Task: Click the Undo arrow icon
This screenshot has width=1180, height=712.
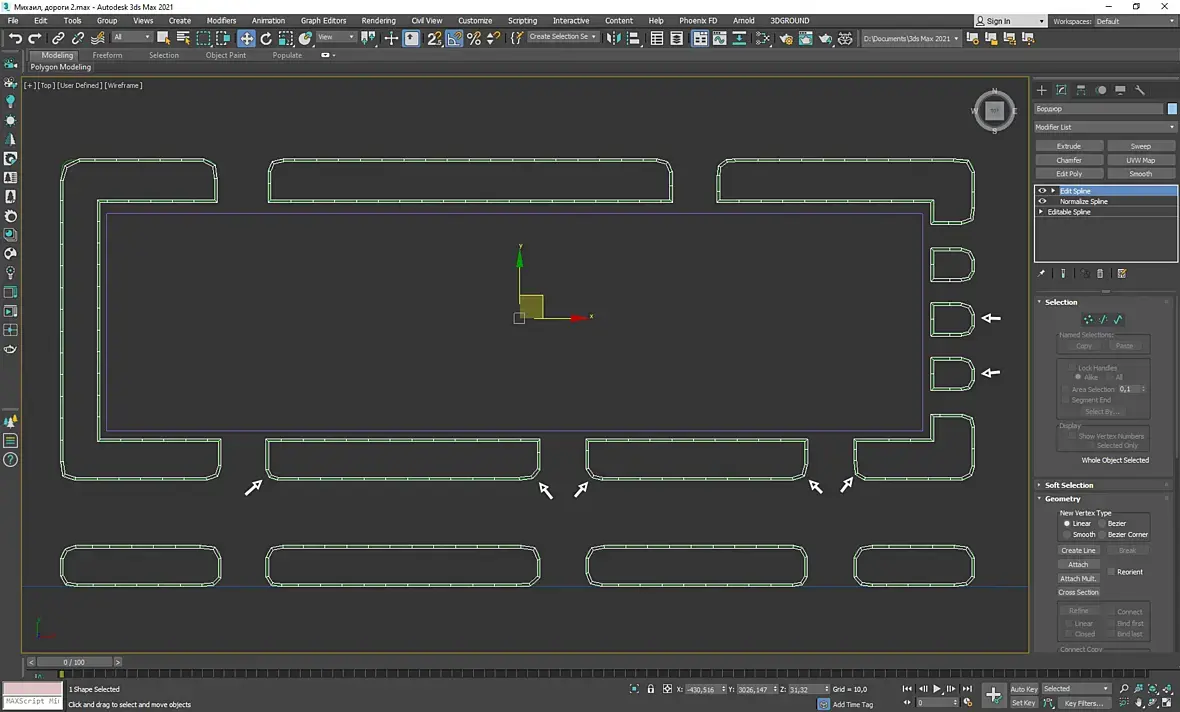Action: tap(15, 38)
